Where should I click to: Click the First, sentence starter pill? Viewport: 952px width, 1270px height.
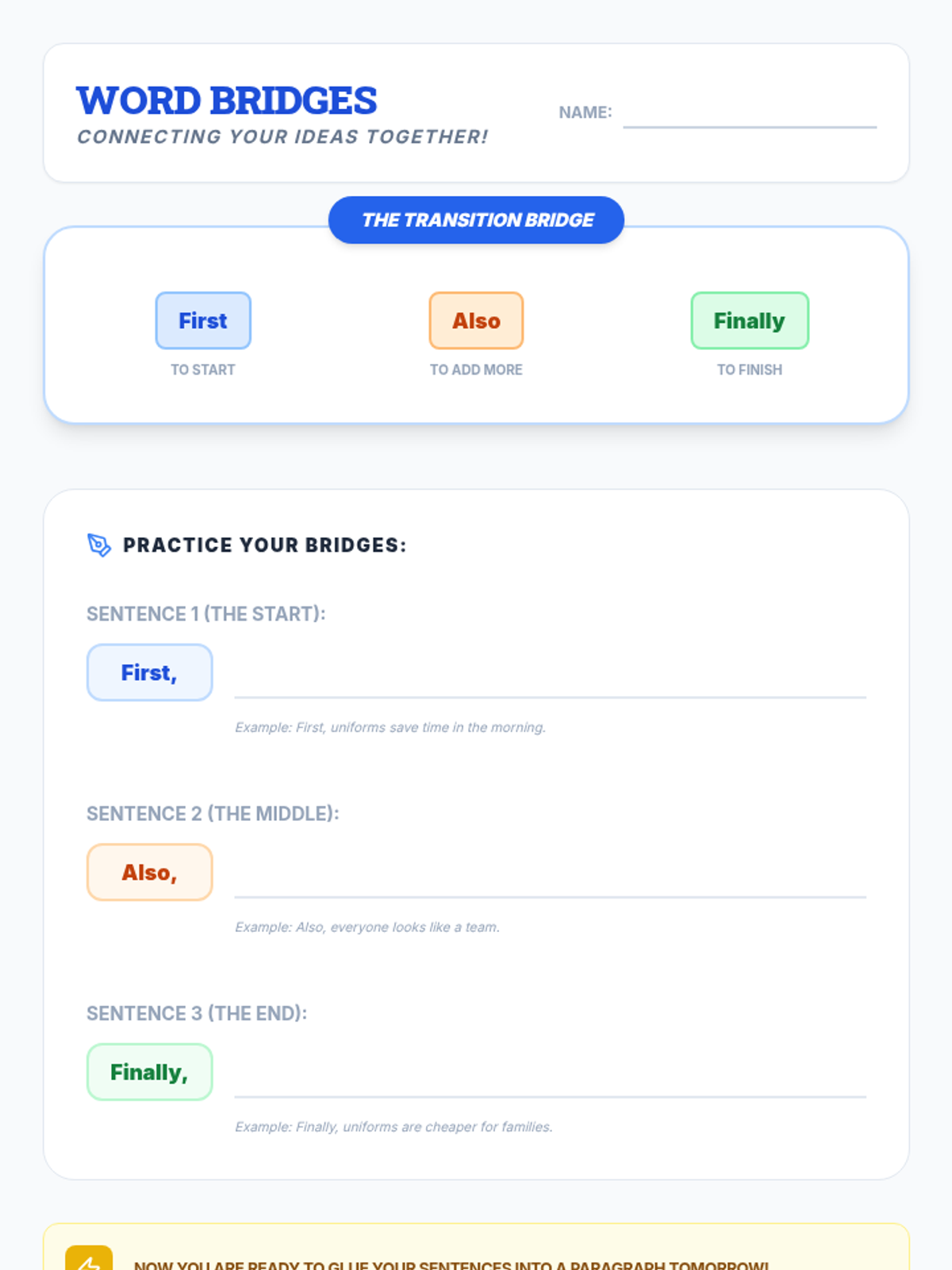tap(149, 672)
